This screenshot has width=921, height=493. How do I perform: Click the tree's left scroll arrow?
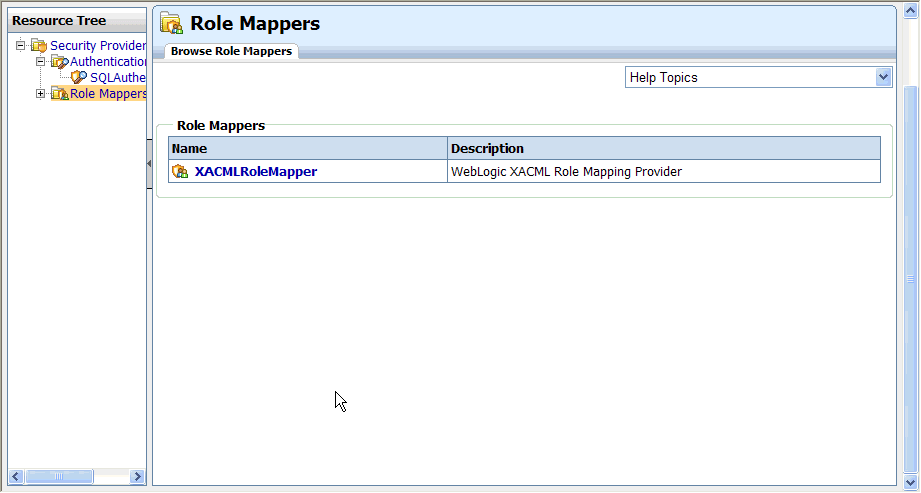pyautogui.click(x=16, y=476)
